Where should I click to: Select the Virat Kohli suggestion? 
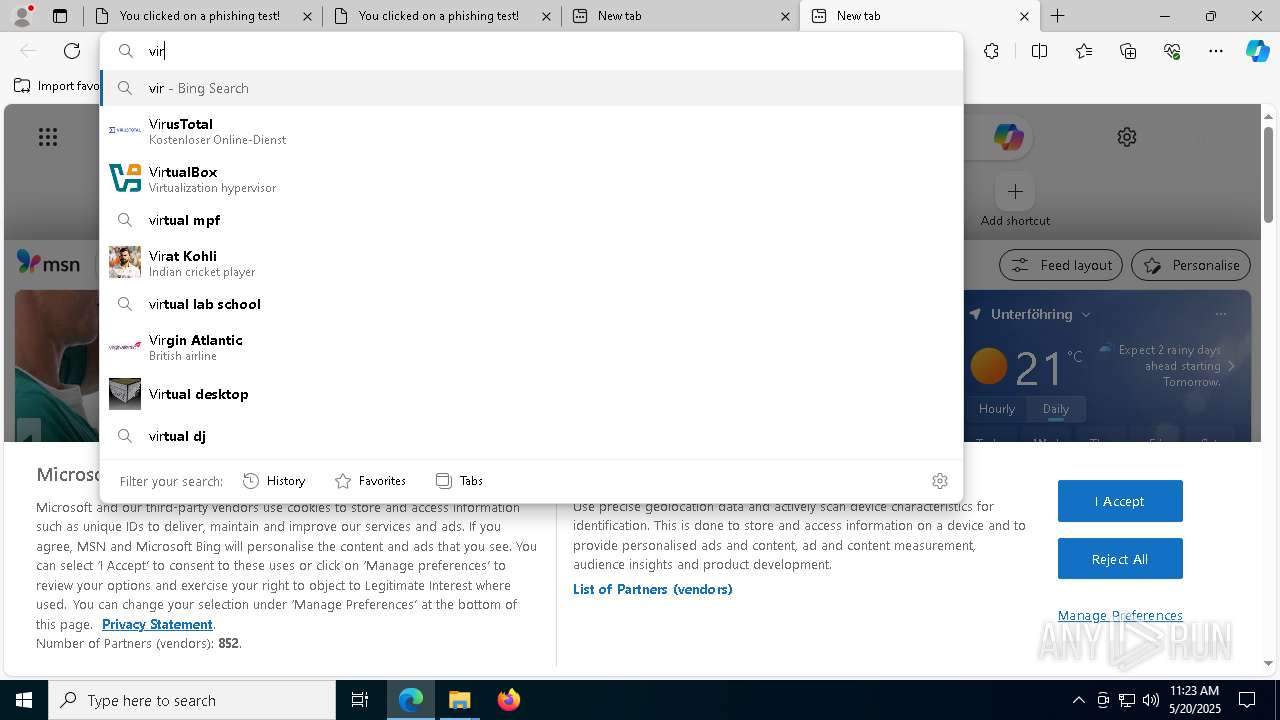click(x=532, y=263)
